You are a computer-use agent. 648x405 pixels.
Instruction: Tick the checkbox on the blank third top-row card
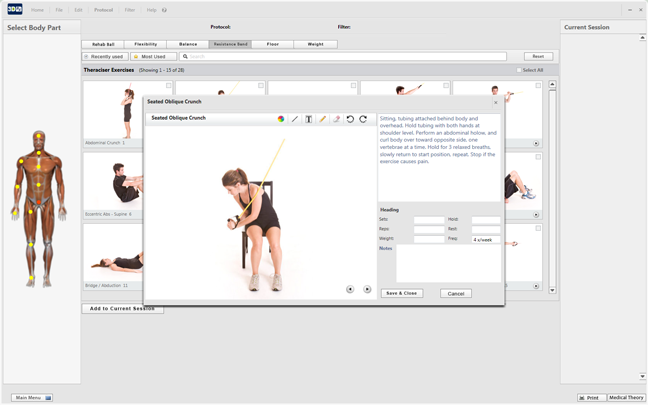point(353,86)
